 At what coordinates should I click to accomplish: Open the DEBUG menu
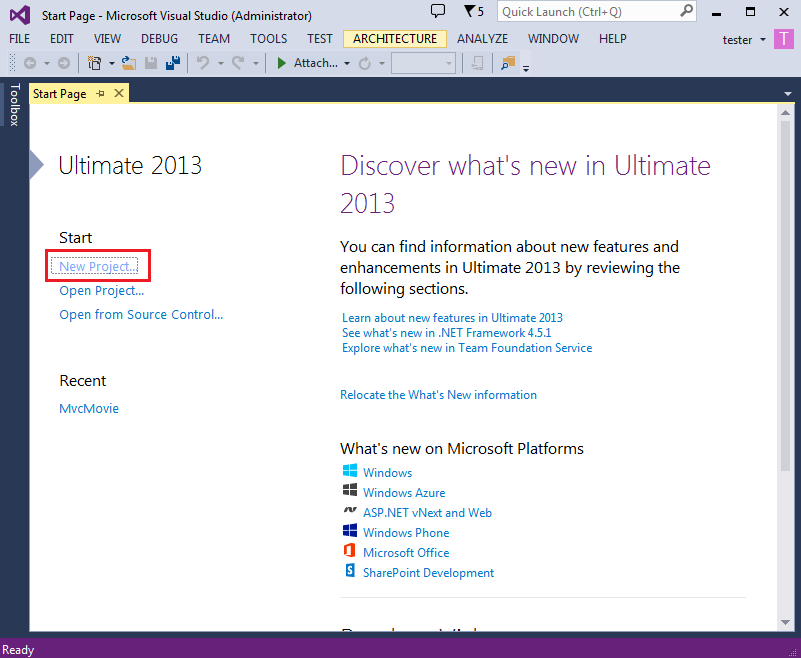[x=159, y=39]
